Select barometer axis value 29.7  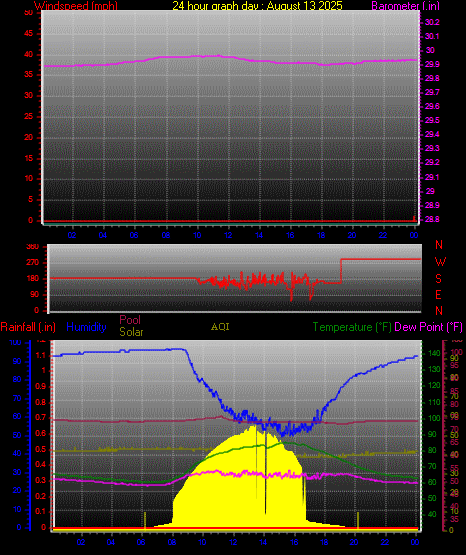click(432, 92)
